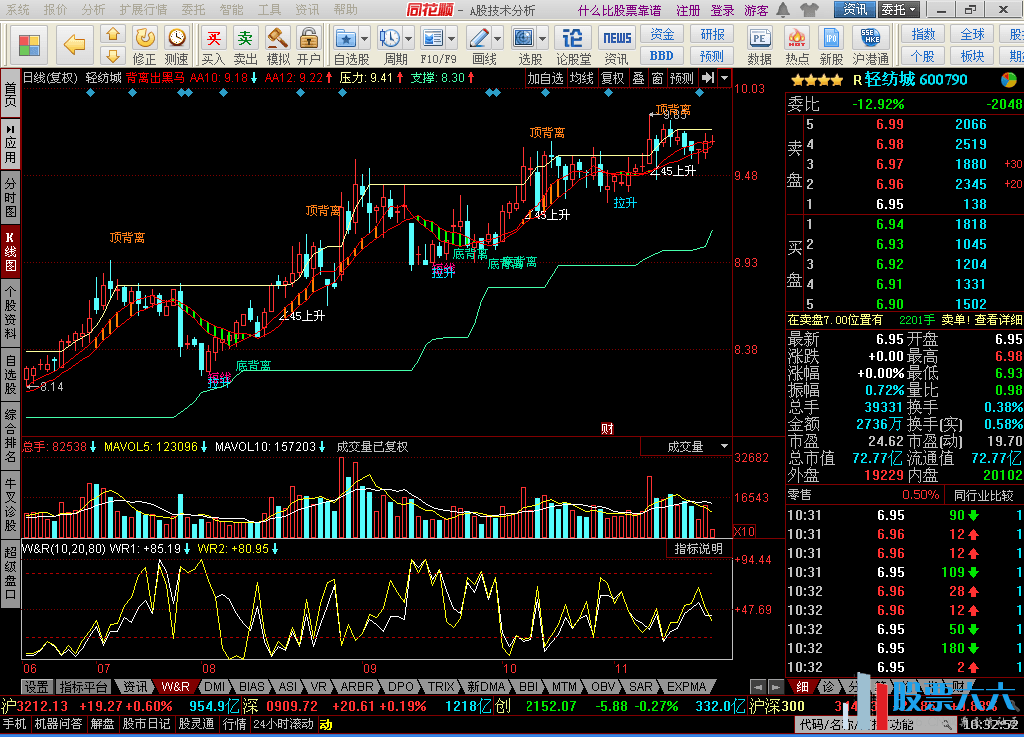Click the 卖出 (sell) toolbar icon

click(245, 45)
